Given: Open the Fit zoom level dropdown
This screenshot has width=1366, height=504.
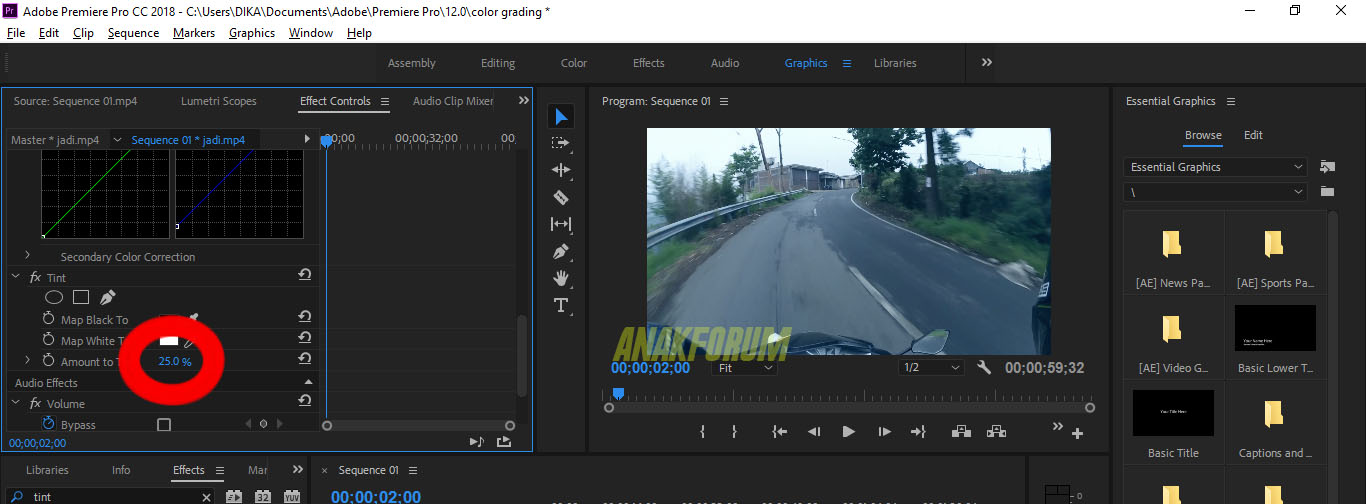Looking at the screenshot, I should (x=744, y=368).
